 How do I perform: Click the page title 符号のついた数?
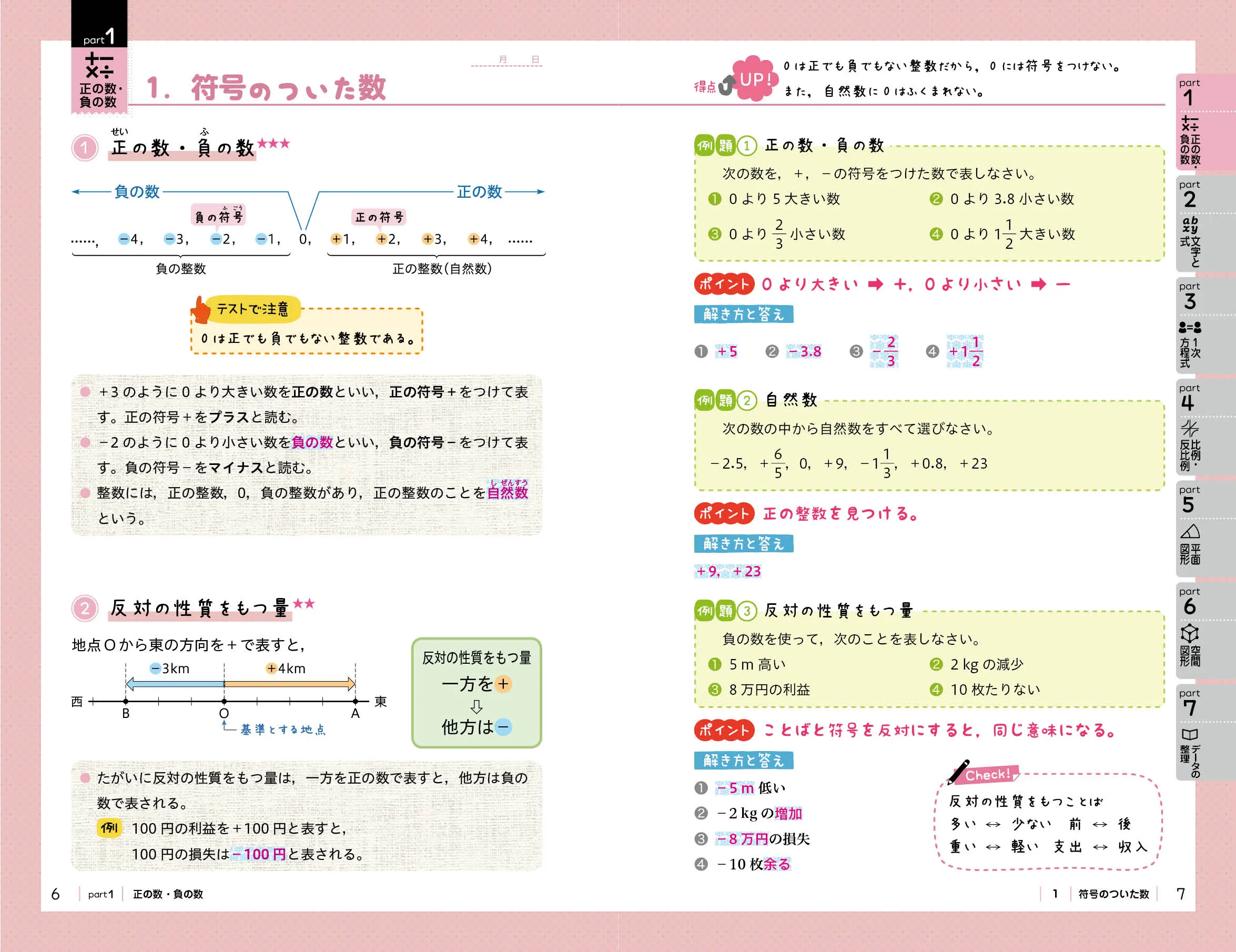pyautogui.click(x=288, y=88)
